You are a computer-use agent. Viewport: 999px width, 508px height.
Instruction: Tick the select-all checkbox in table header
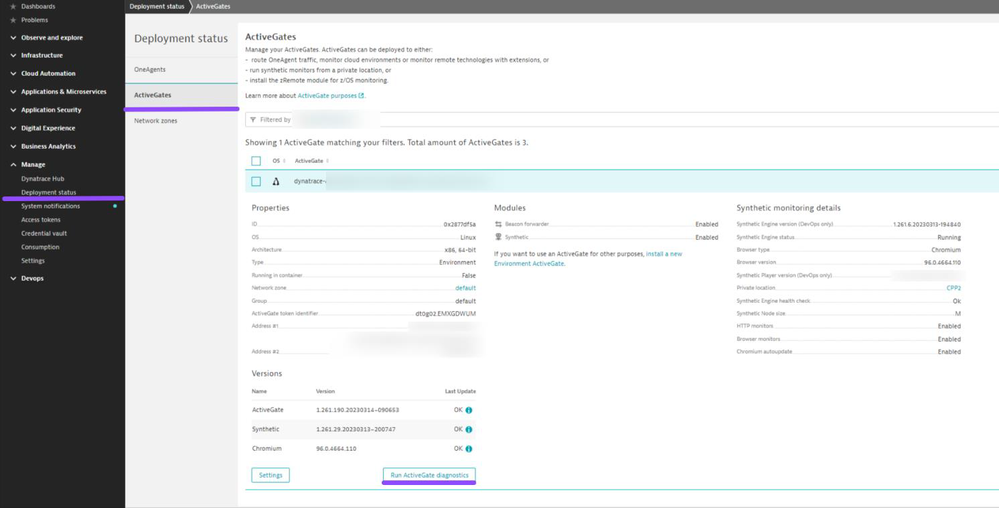pos(256,161)
